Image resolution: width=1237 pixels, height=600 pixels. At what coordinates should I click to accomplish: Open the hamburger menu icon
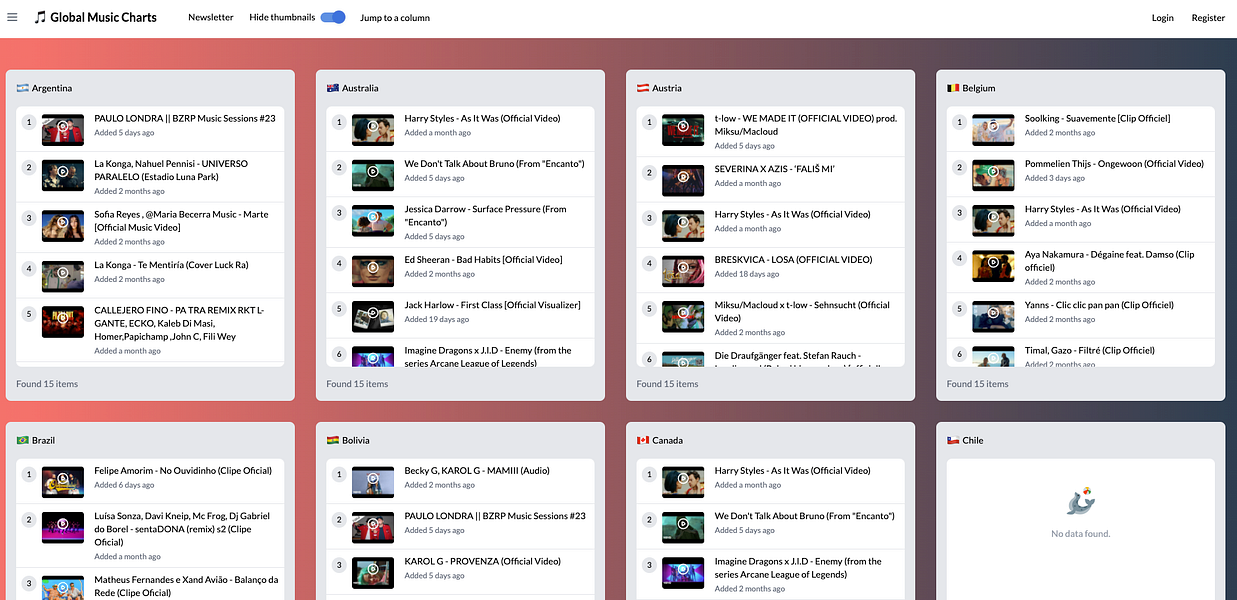(12, 17)
